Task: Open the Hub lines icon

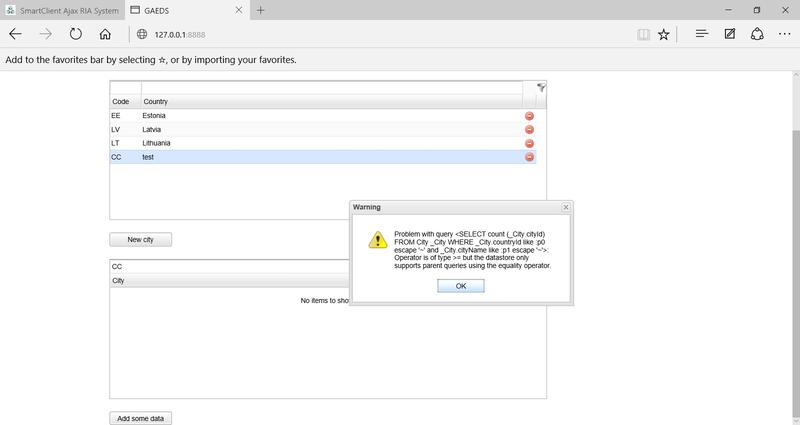Action: coord(702,34)
